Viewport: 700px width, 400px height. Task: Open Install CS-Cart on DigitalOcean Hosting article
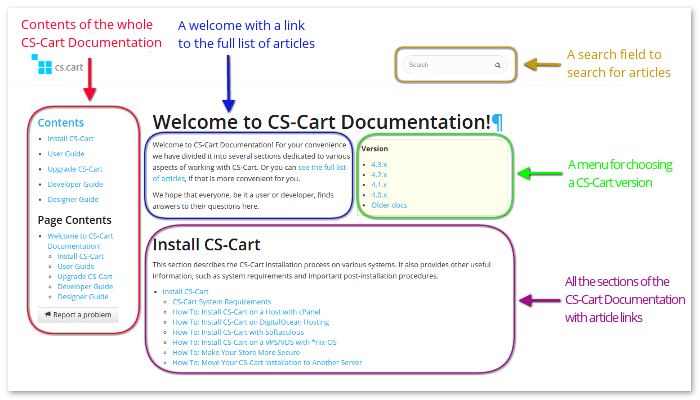coord(250,322)
